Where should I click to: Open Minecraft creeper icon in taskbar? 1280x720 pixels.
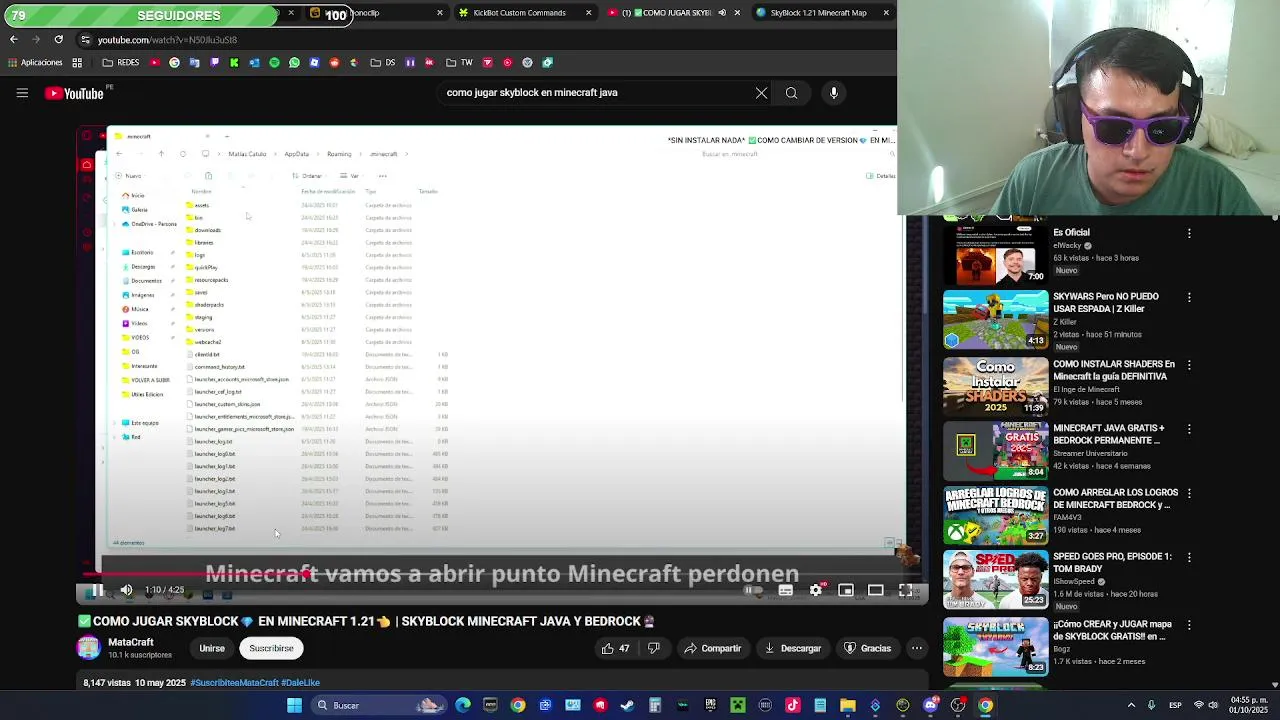tap(738, 705)
